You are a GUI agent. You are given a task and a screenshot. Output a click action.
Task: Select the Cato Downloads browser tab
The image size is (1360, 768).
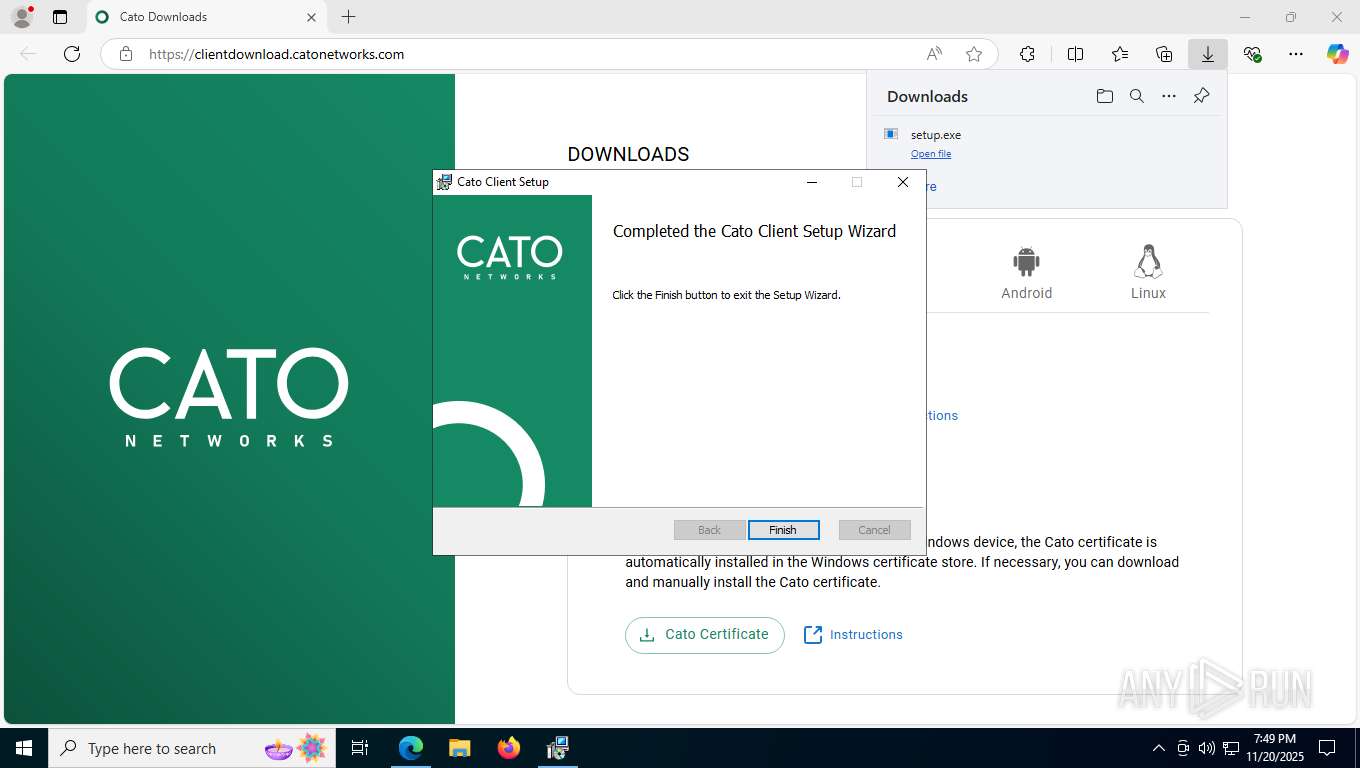[205, 17]
